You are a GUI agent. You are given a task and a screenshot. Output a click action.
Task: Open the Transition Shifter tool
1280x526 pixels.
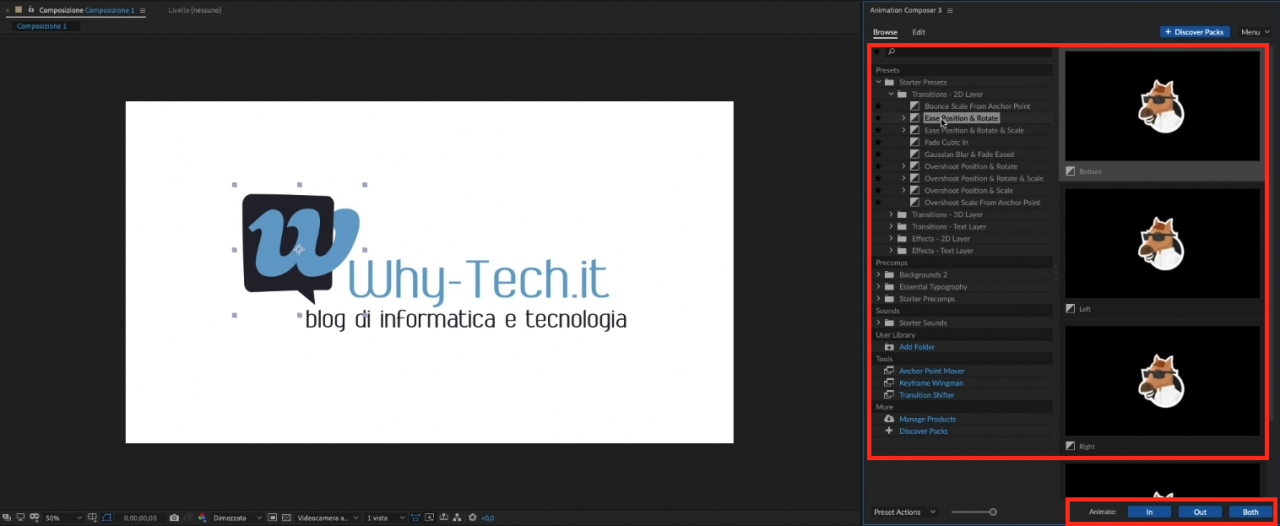click(x=927, y=395)
